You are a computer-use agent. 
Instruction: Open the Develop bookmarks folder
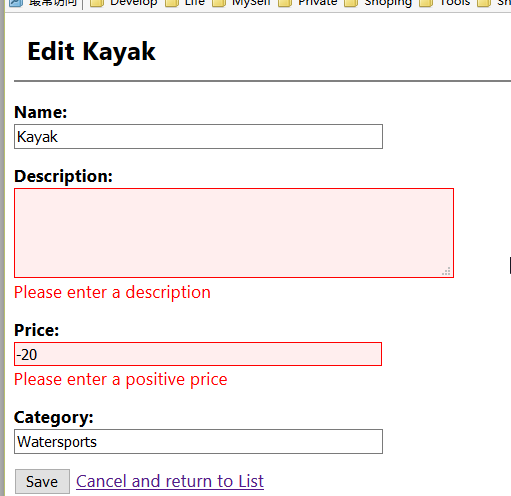coord(124,3)
